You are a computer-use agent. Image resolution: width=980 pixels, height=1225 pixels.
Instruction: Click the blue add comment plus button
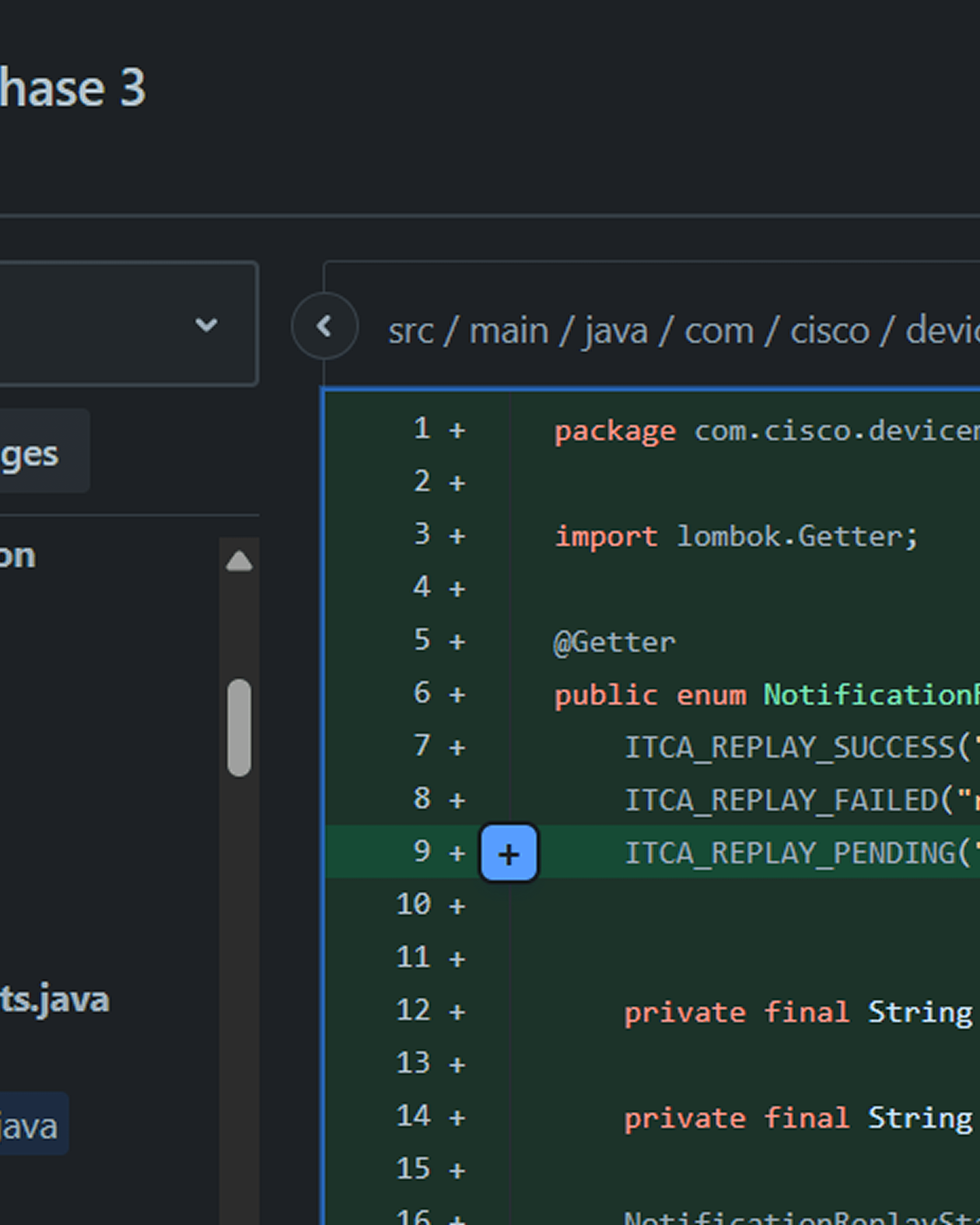pos(509,853)
